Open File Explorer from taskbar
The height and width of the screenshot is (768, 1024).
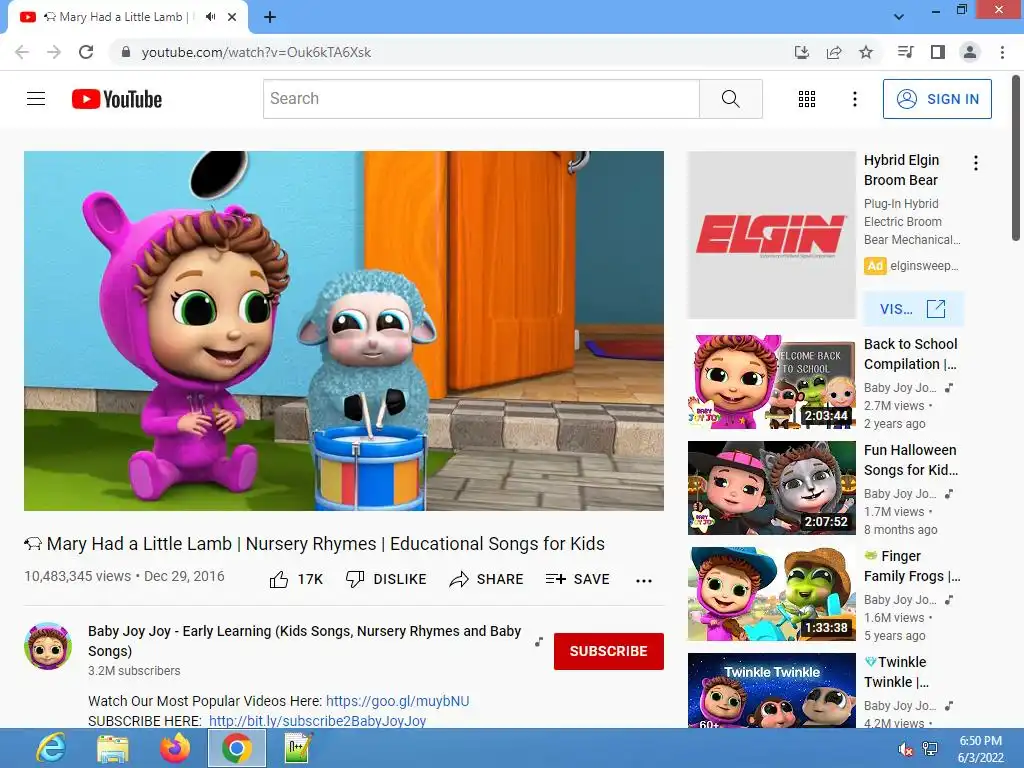(x=113, y=748)
